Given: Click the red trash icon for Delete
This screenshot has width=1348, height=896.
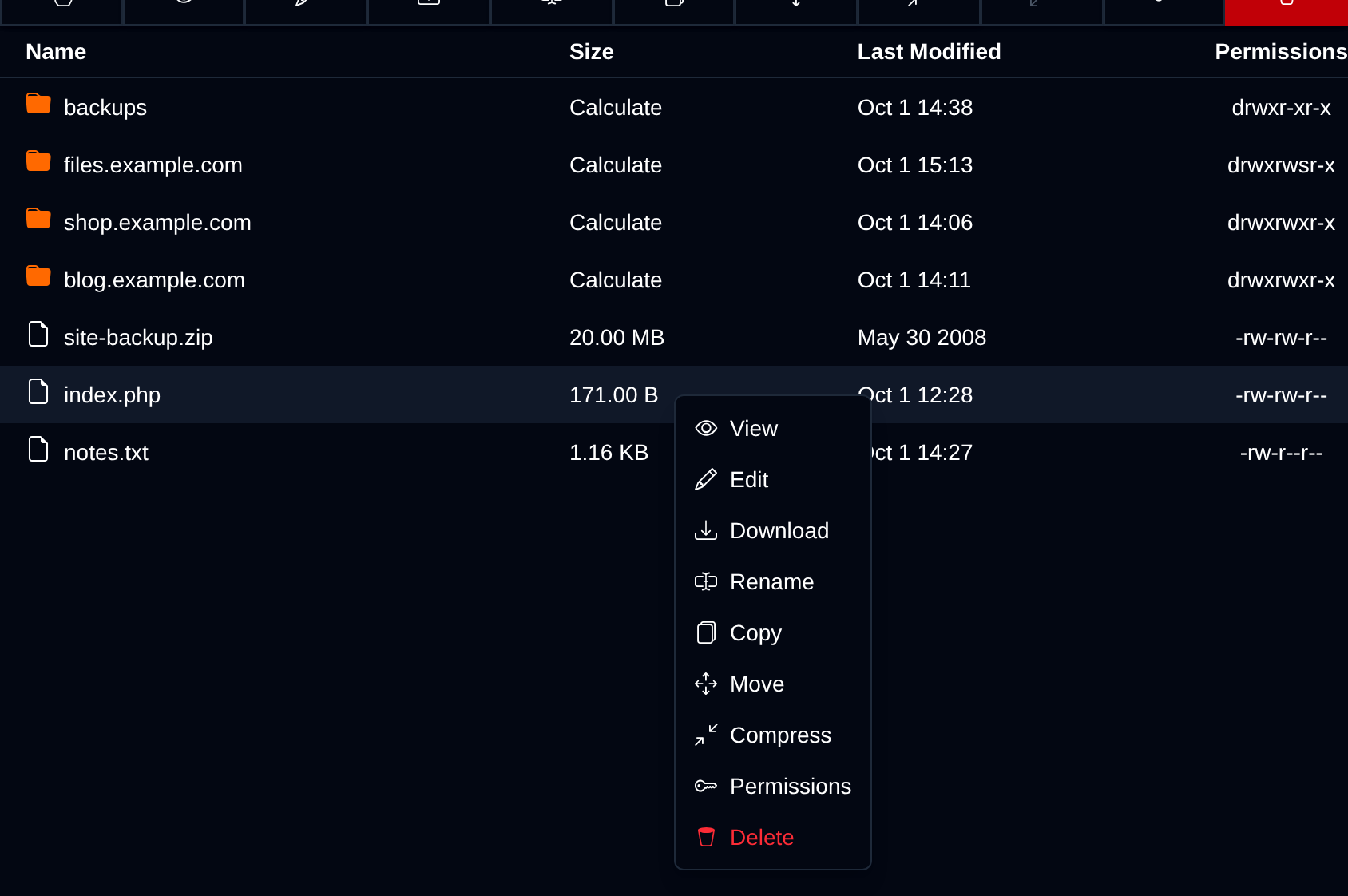Looking at the screenshot, I should [x=706, y=837].
